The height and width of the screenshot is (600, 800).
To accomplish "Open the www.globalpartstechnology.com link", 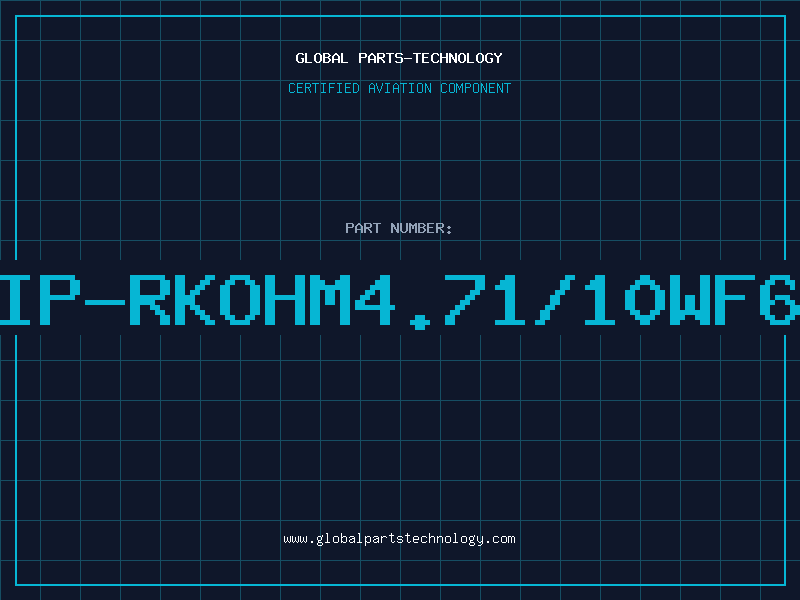I will [x=399, y=539].
